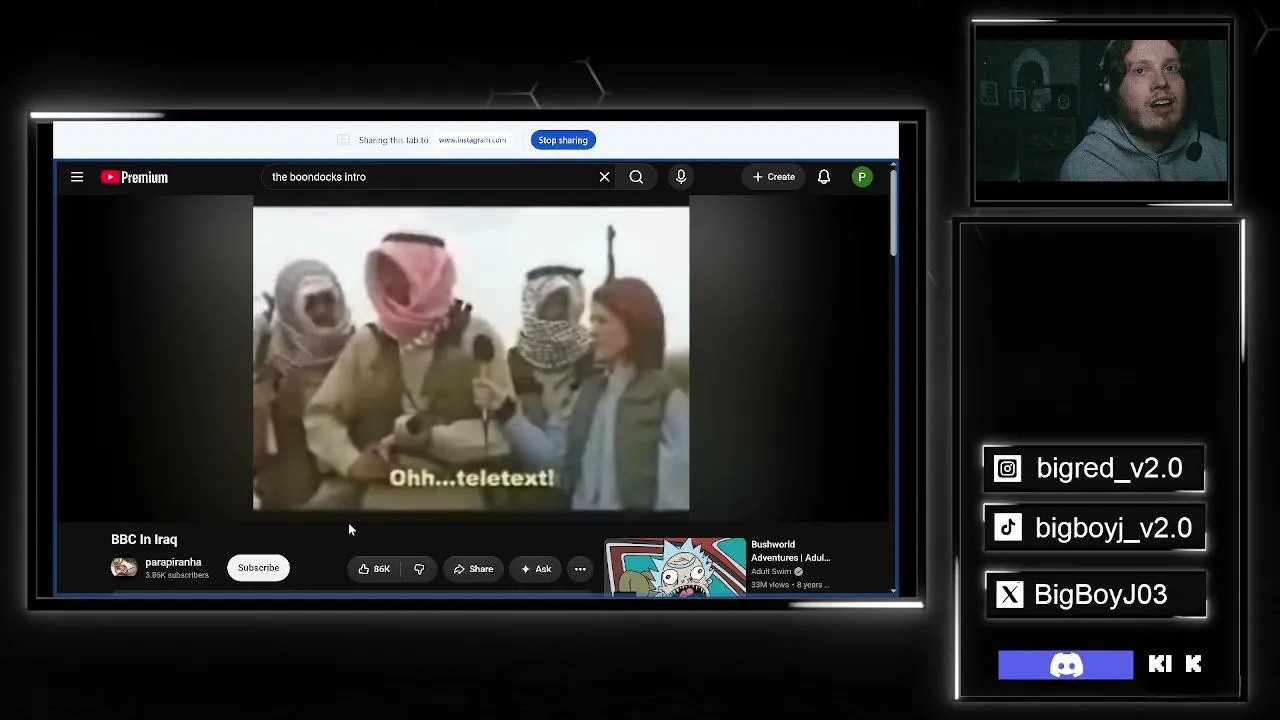Click the www.instagram.com tab link
1280x720 pixels.
click(472, 140)
